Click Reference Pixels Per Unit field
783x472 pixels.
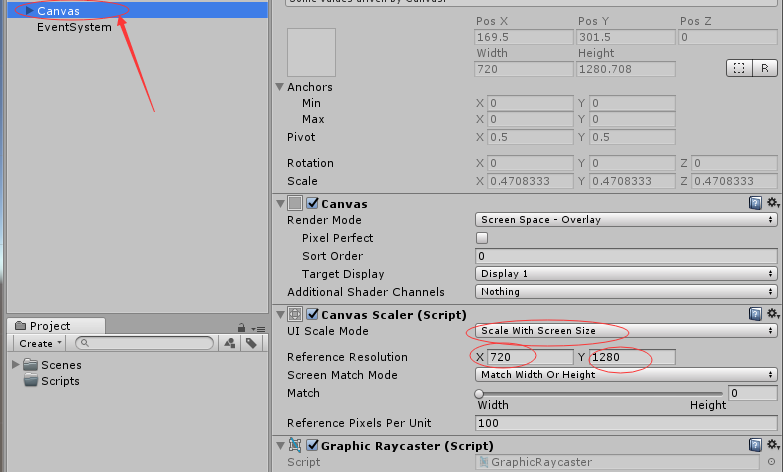(626, 423)
